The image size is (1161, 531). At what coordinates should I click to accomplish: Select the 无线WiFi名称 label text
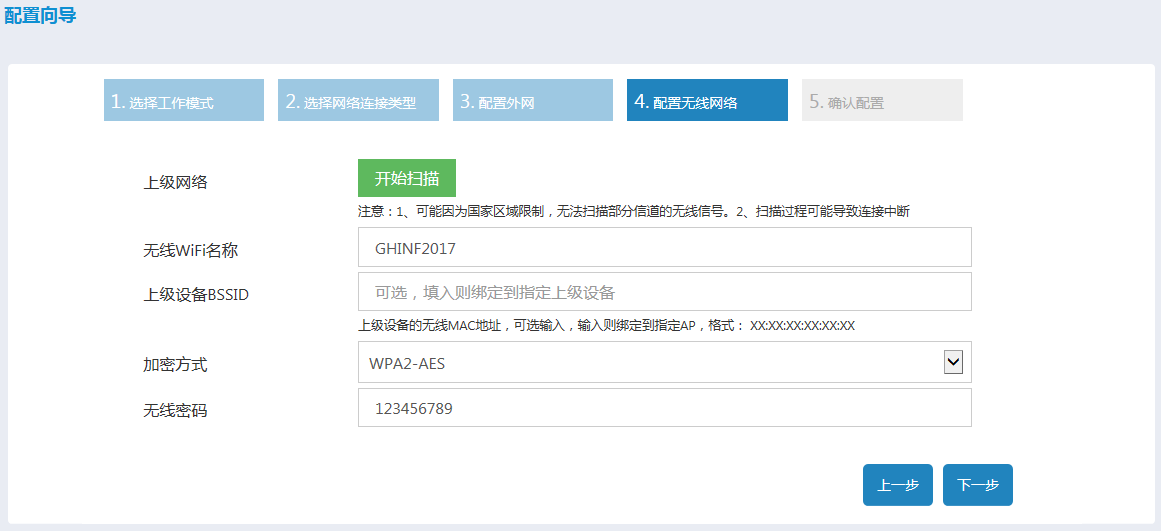pyautogui.click(x=191, y=250)
